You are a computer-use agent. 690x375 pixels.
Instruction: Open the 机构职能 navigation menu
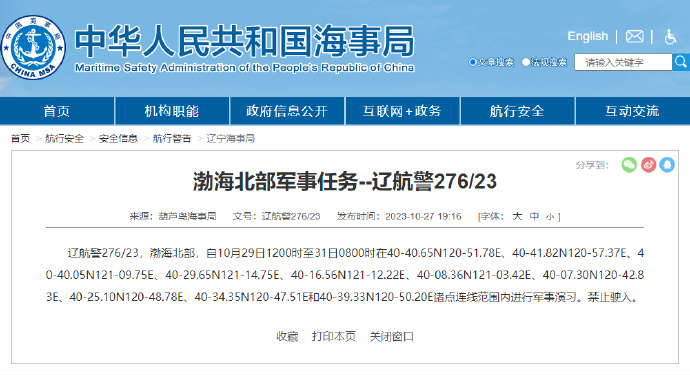172,111
